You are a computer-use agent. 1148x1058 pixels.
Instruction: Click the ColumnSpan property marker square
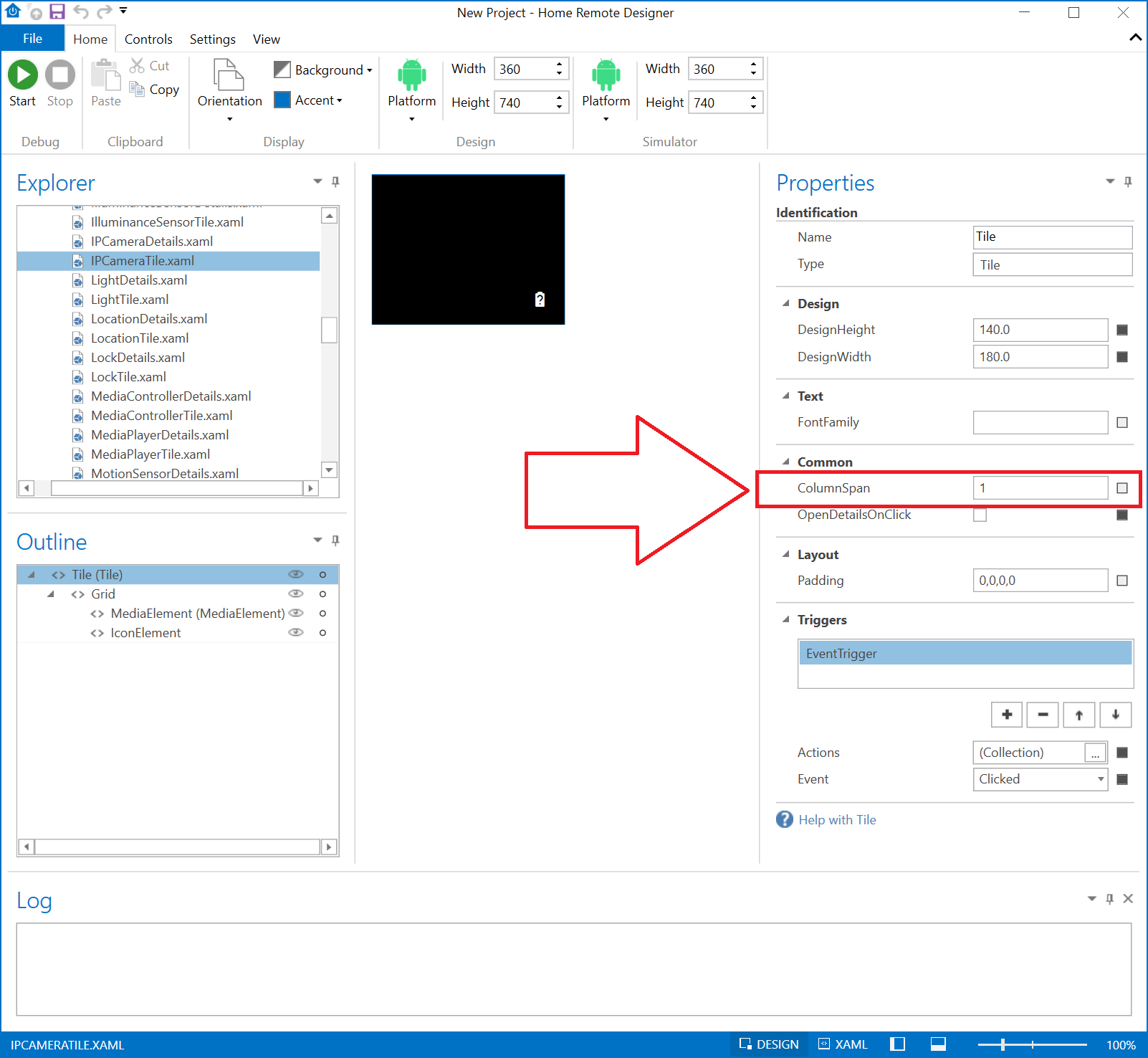point(1122,488)
